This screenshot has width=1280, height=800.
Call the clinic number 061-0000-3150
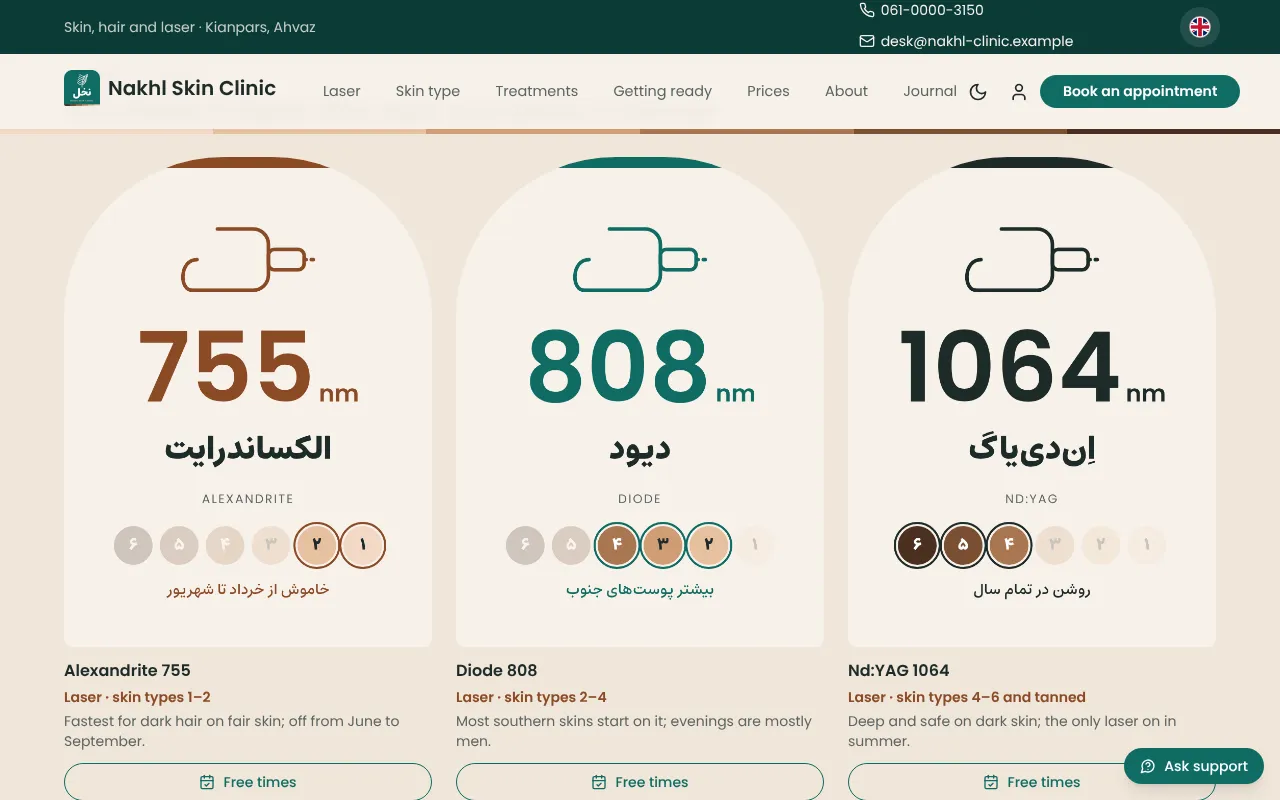pyautogui.click(x=921, y=10)
